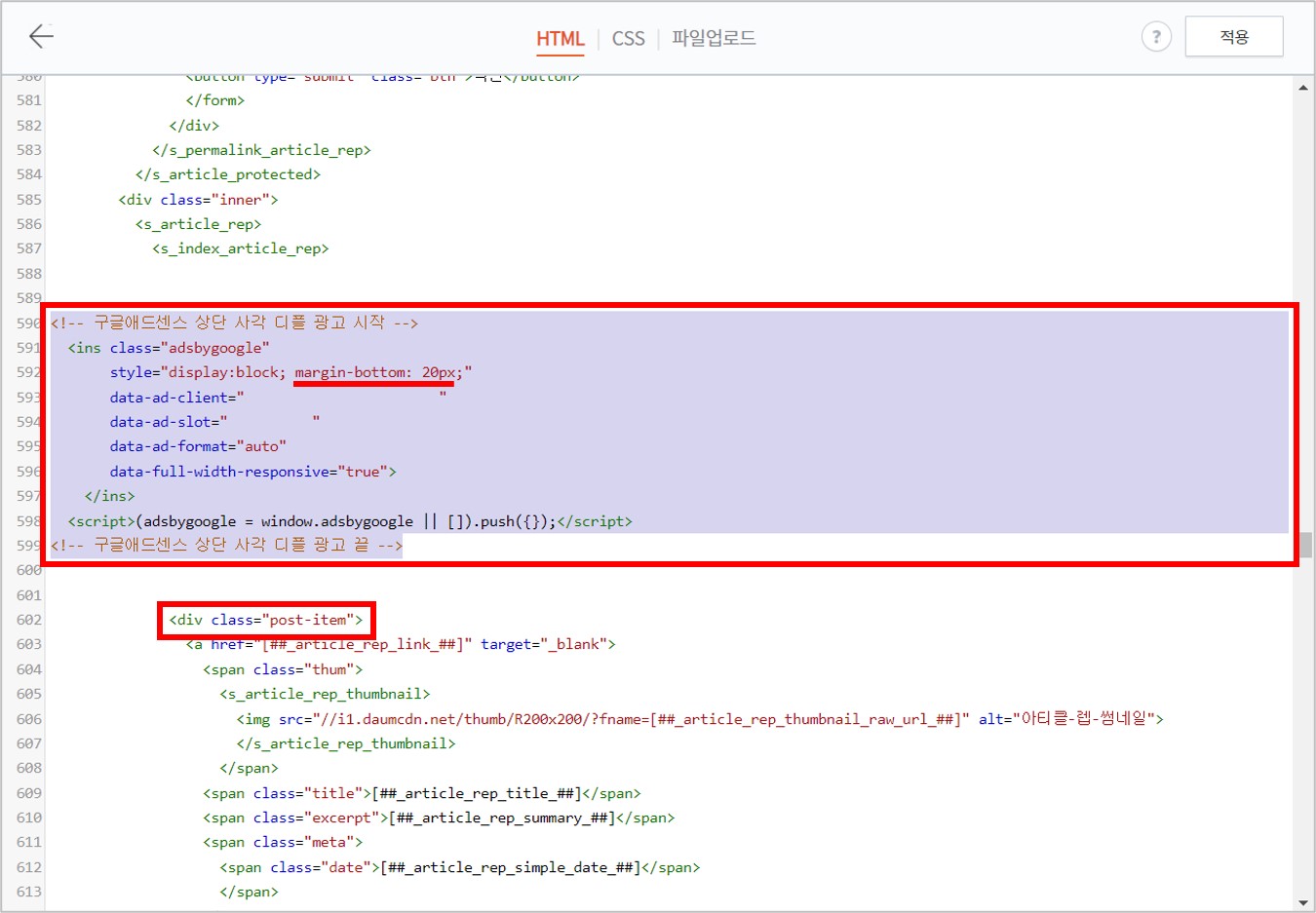Screen dimensions: 1316x913
Task: Switch to the HTML tab
Action: coord(561,38)
